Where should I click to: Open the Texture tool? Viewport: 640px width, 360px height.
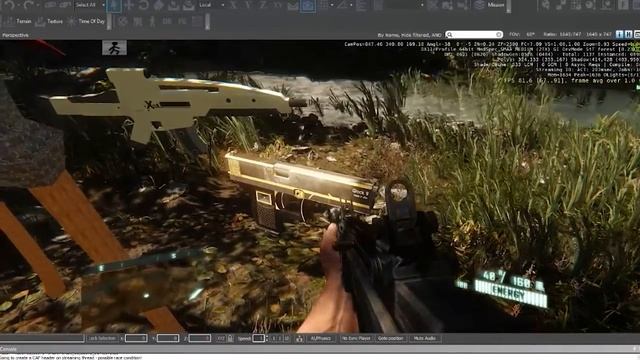click(x=49, y=21)
